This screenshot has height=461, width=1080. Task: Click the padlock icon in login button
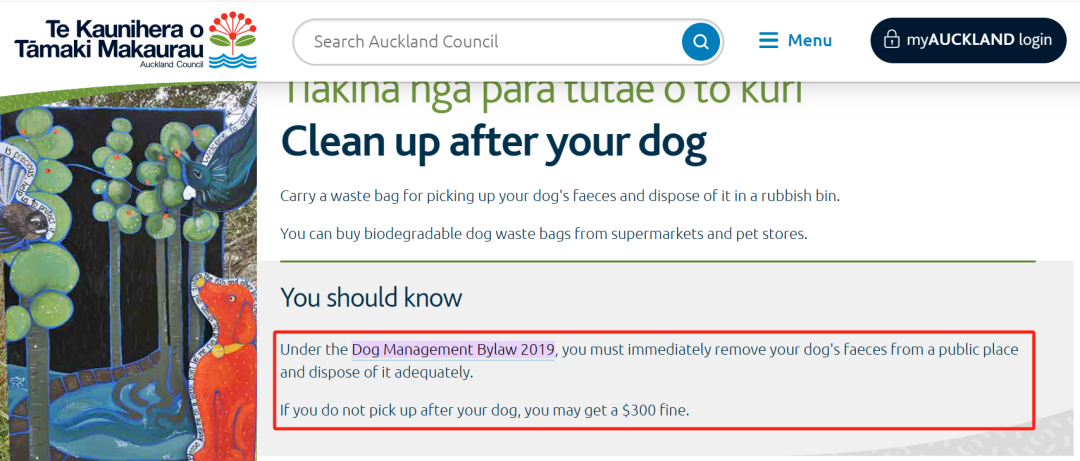[x=892, y=39]
